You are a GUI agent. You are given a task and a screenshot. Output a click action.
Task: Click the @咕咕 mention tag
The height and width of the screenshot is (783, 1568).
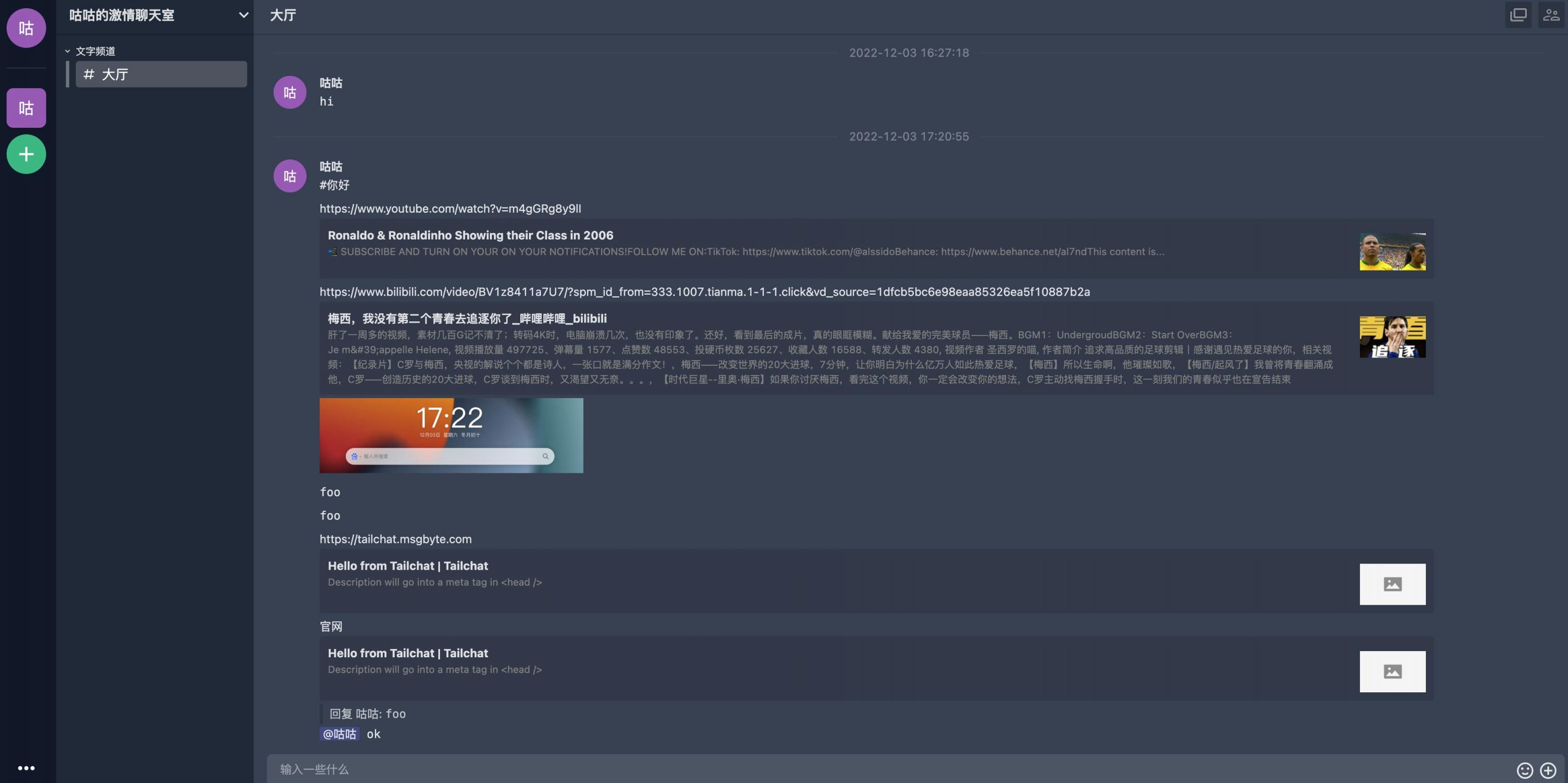pyautogui.click(x=339, y=734)
